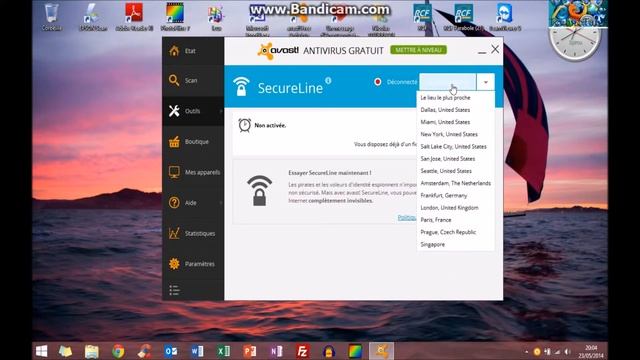Open the Aide help section
Image resolution: width=640 pixels, height=360 pixels.
193,202
